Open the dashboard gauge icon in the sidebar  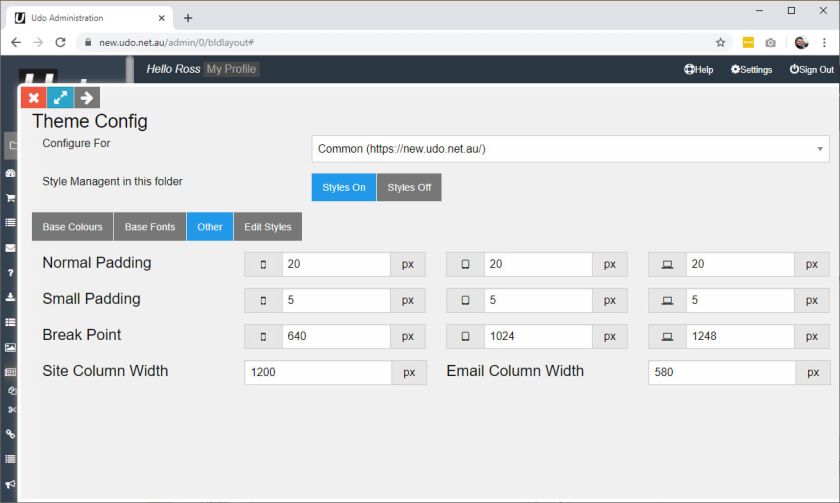10,173
